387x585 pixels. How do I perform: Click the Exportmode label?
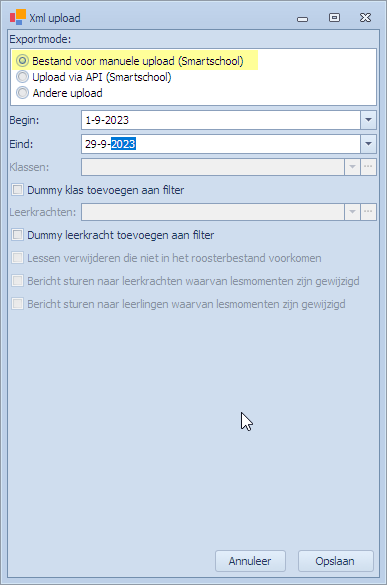(40, 39)
